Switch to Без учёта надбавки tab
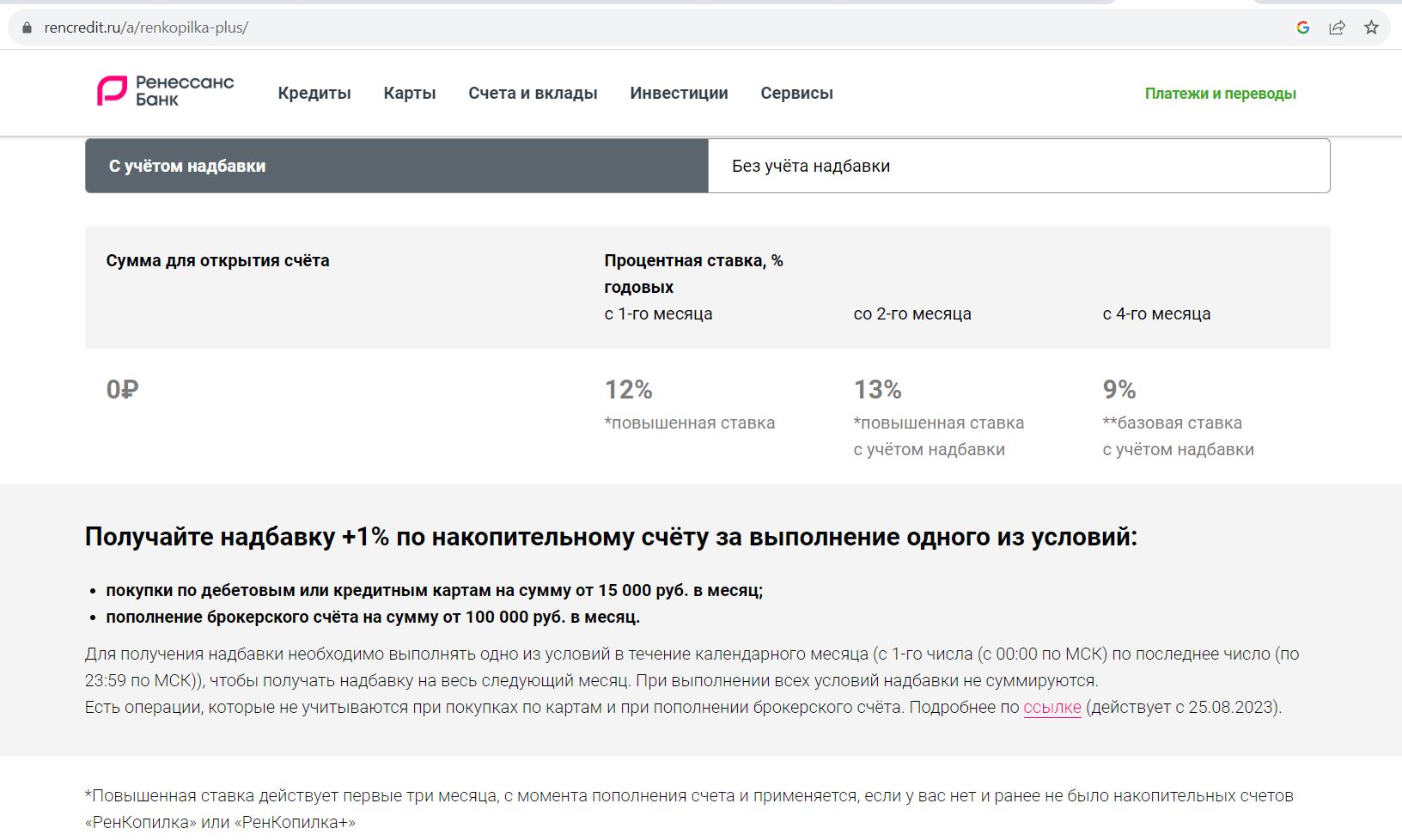The width and height of the screenshot is (1402, 840). (1019, 166)
